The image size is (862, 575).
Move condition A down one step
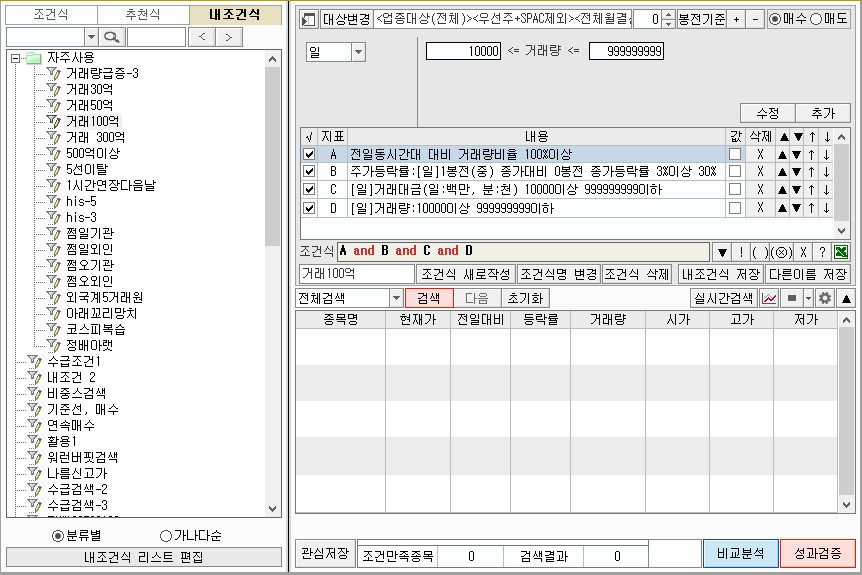coord(797,155)
